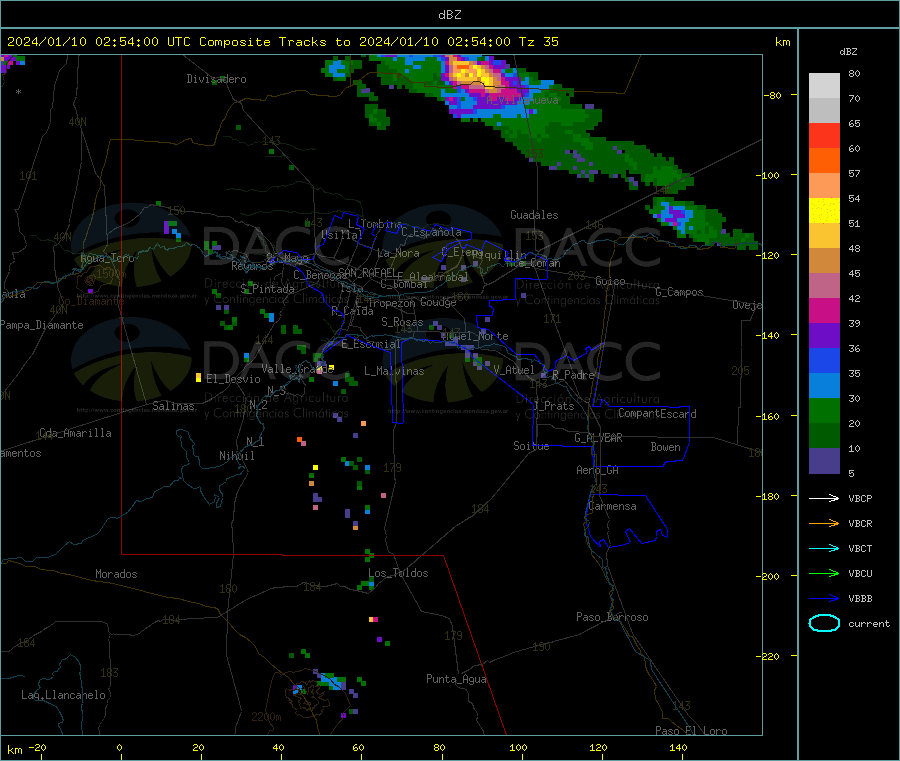900x761 pixels.
Task: Pick the blue 35 dBZ color swatch
Action: [x=824, y=360]
